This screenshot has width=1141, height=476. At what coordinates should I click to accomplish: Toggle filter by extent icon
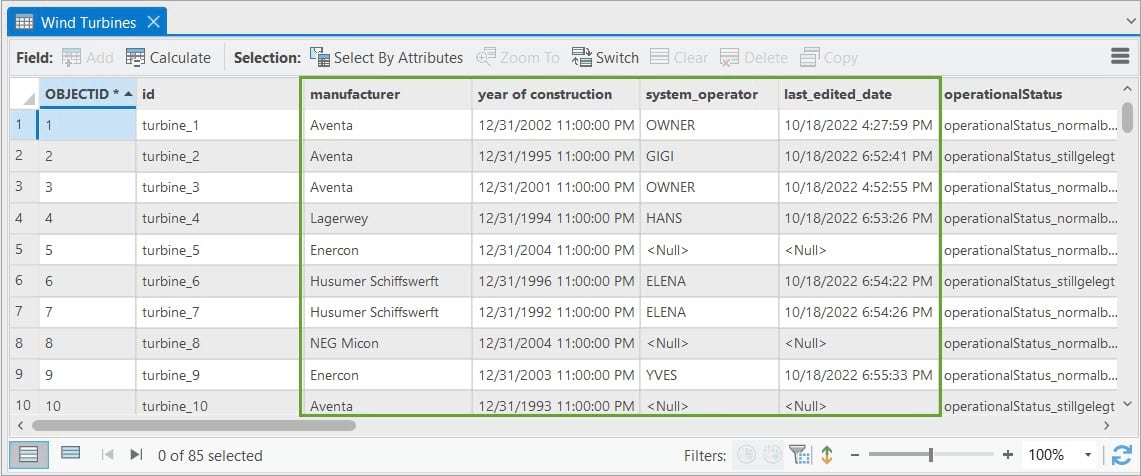[x=800, y=455]
